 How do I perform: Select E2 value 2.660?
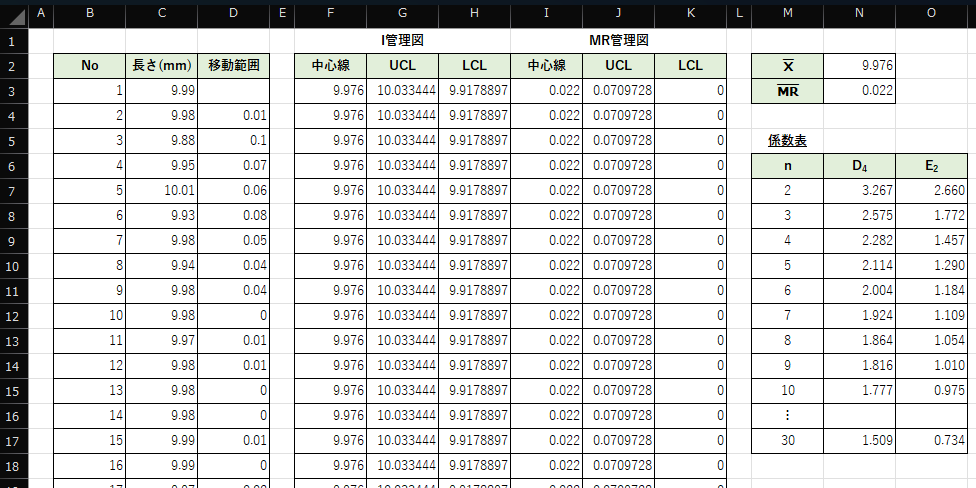(932, 190)
